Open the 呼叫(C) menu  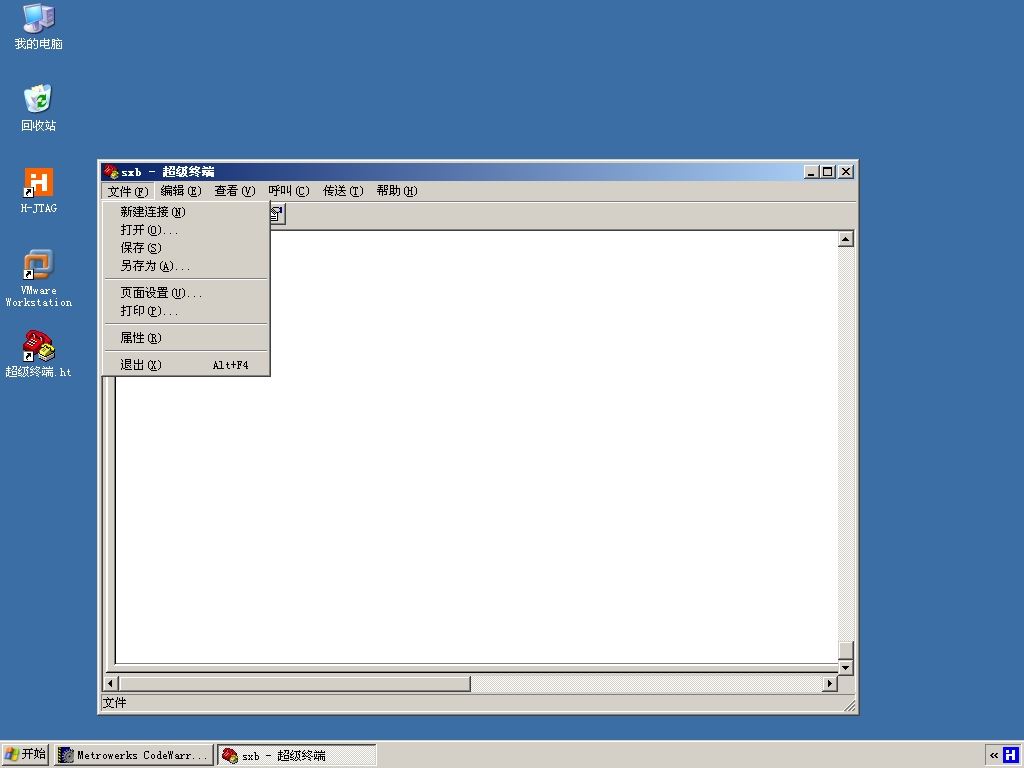point(289,191)
